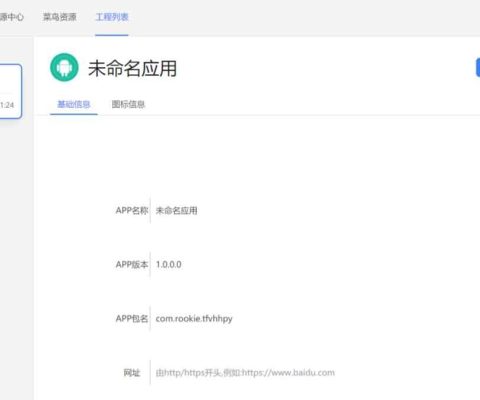The width and height of the screenshot is (480, 400).
Task: Select the project card in left sidebar
Action: pos(11,91)
